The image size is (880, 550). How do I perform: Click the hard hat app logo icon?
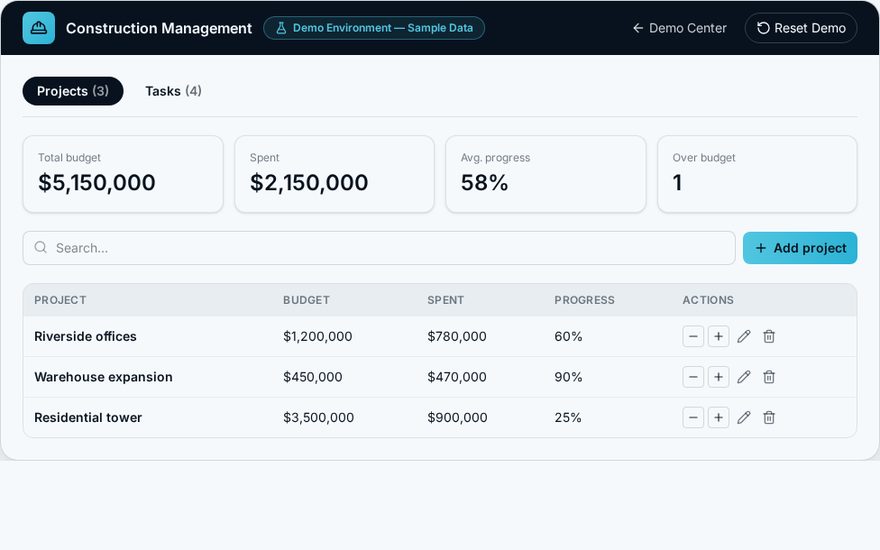(39, 28)
